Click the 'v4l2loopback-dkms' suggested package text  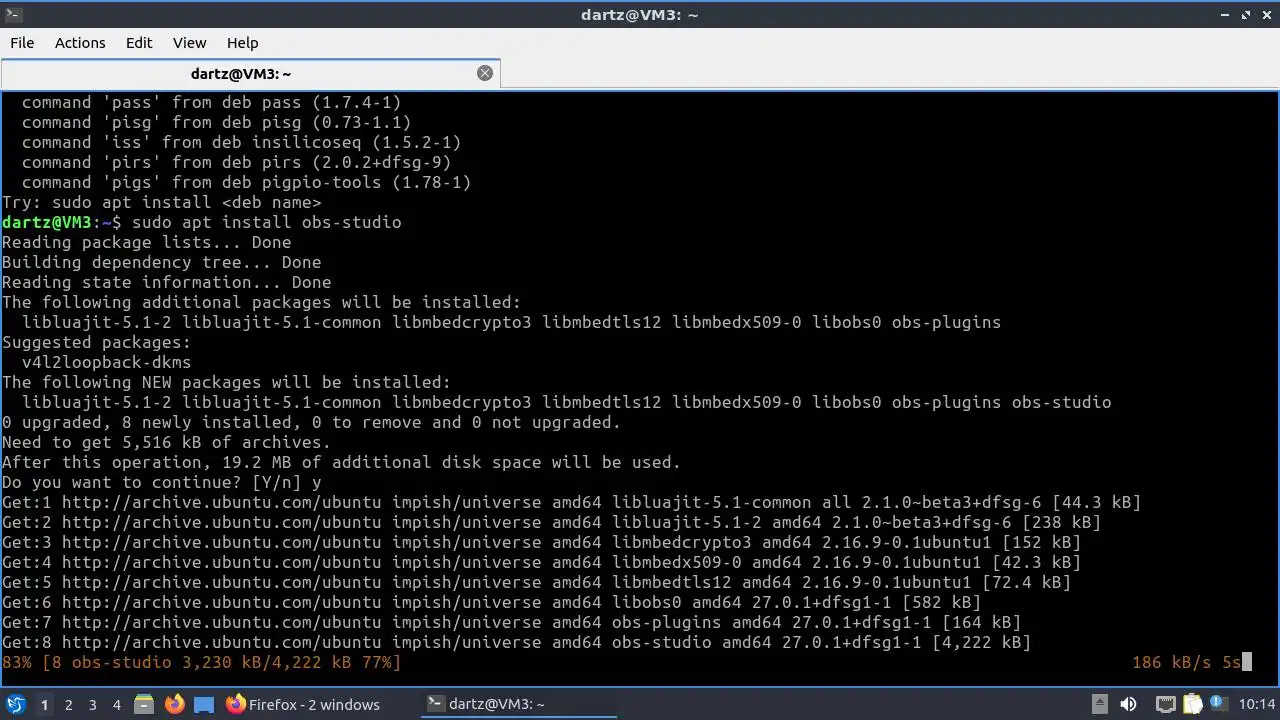coord(106,362)
